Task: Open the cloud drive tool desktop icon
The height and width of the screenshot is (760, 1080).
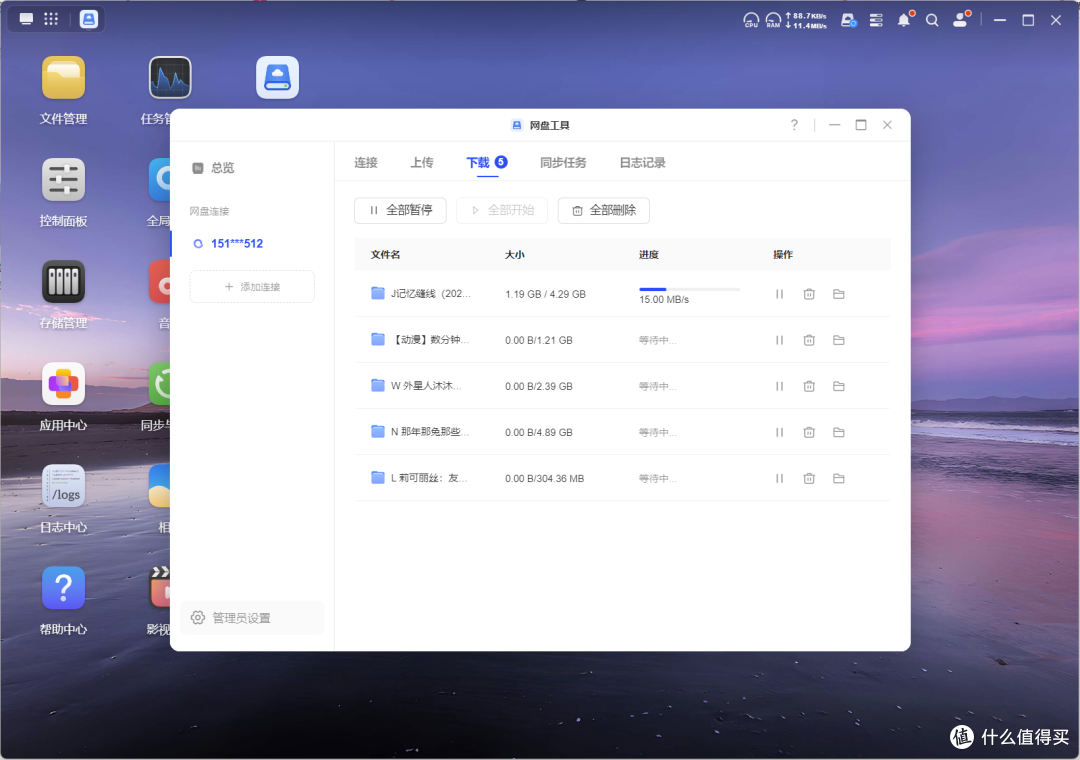Action: pos(278,78)
